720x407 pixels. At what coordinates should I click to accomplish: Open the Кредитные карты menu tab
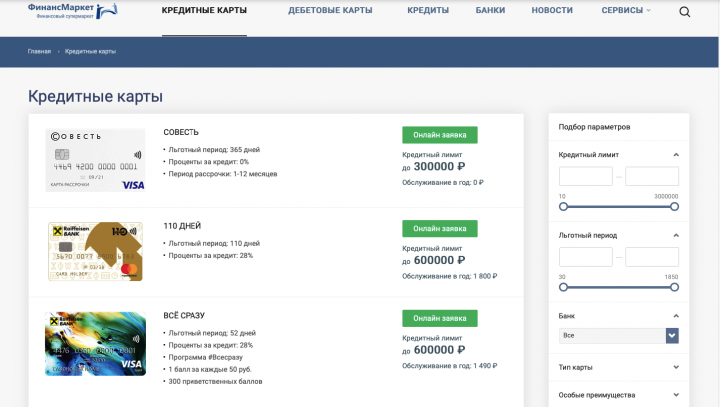(x=204, y=10)
